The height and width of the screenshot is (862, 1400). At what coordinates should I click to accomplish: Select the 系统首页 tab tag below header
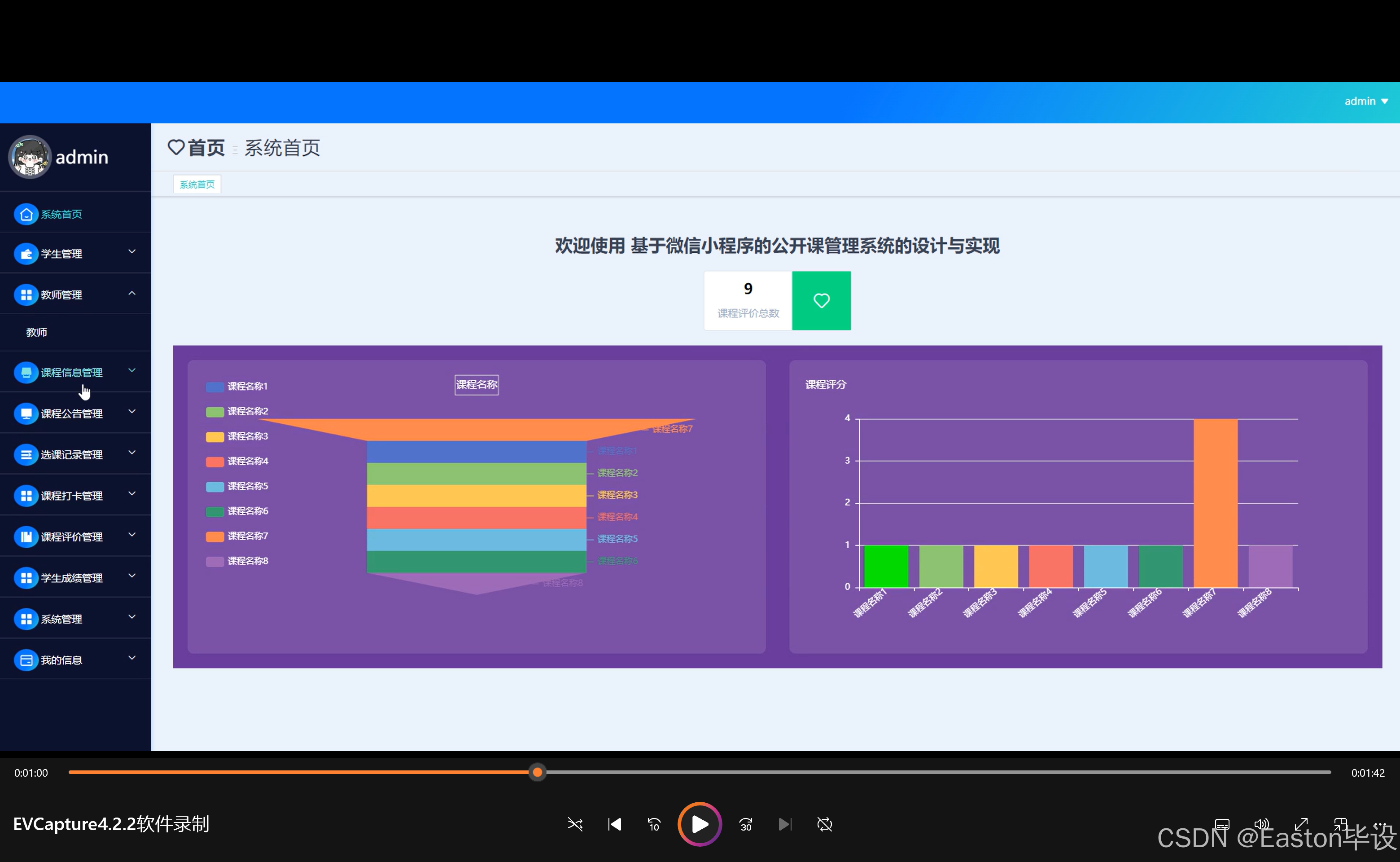(197, 184)
